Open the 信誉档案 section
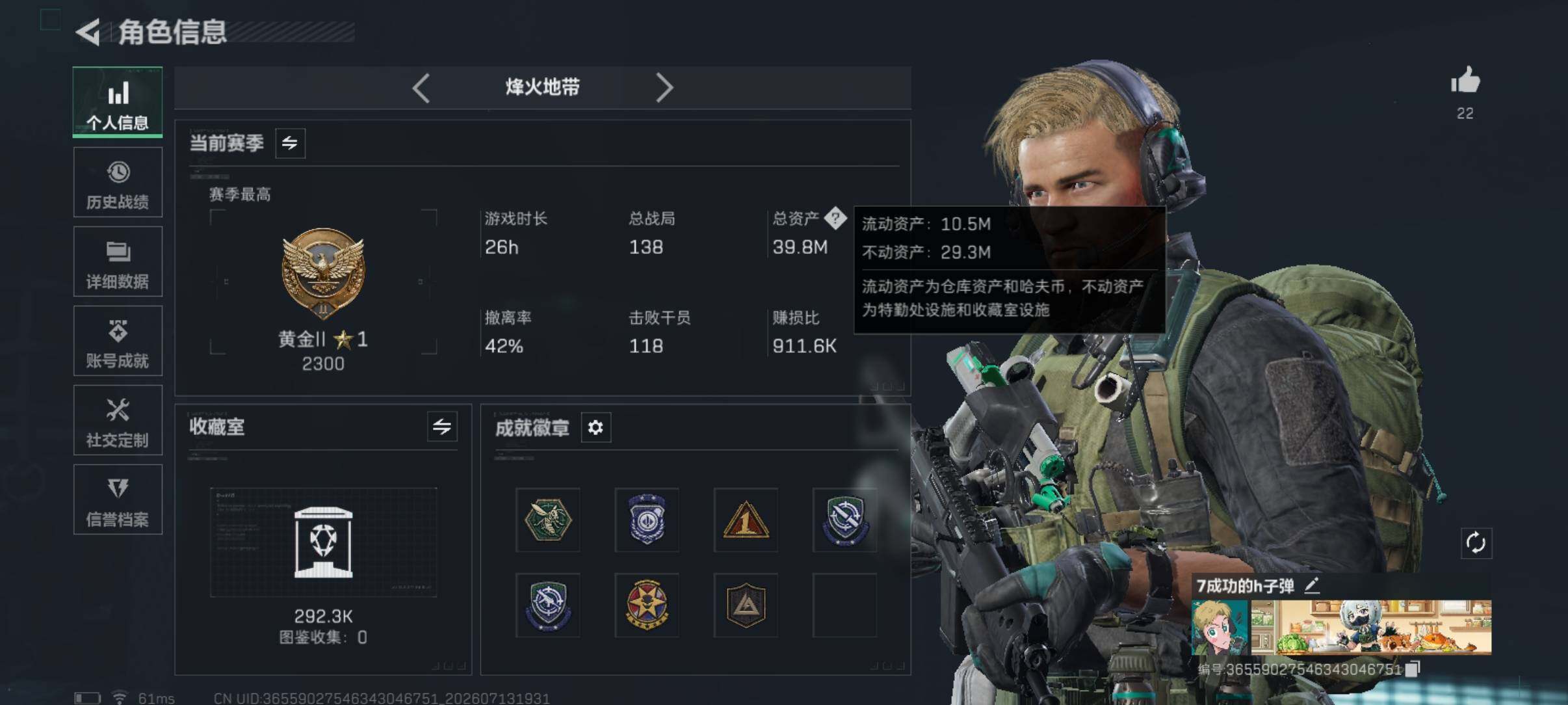 click(118, 500)
